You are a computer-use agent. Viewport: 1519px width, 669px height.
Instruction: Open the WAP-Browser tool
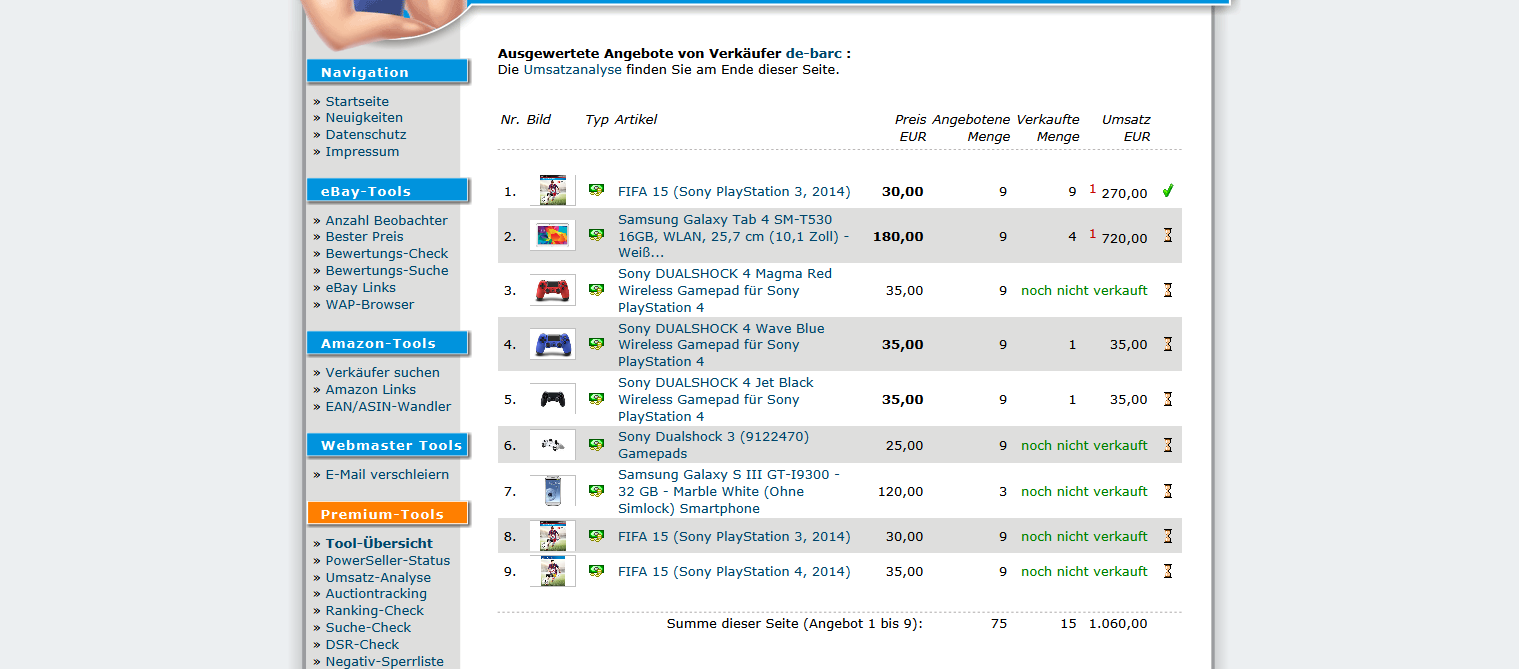(x=369, y=304)
